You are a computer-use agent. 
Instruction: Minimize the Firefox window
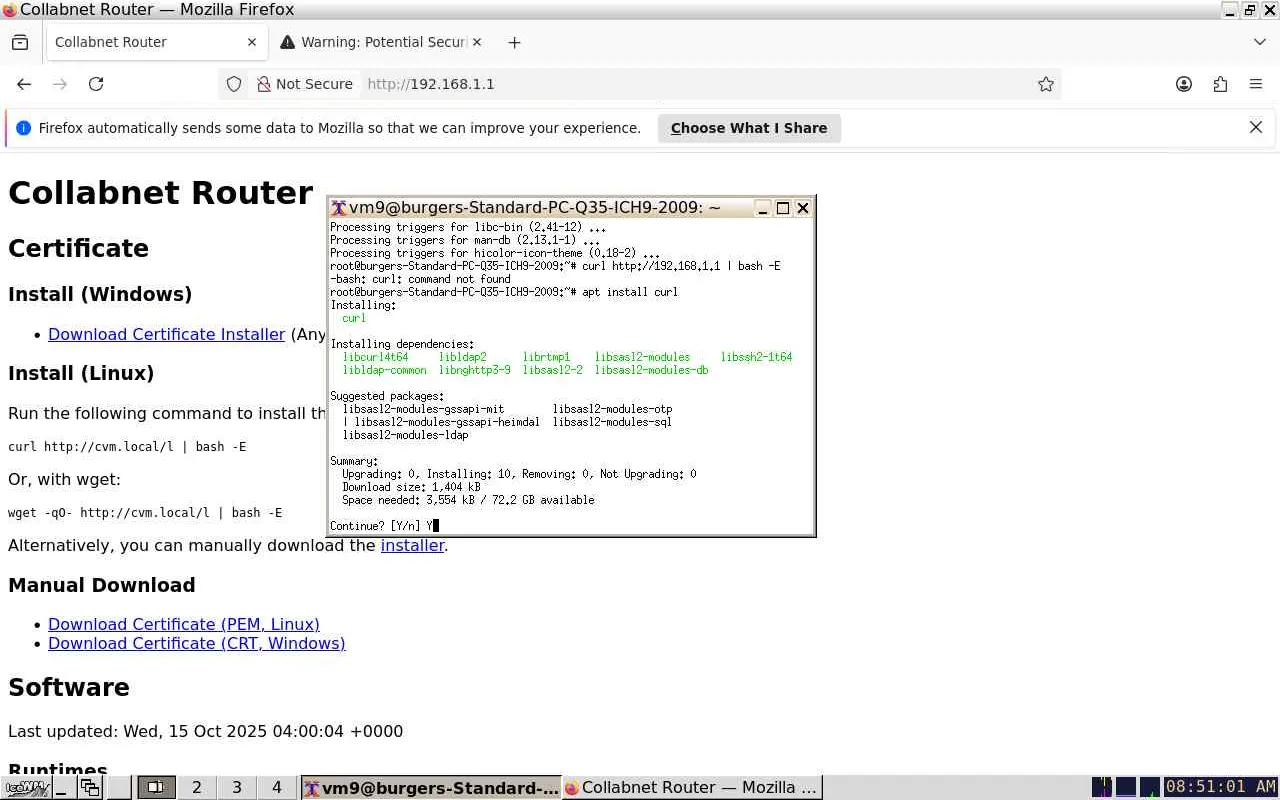(1230, 10)
